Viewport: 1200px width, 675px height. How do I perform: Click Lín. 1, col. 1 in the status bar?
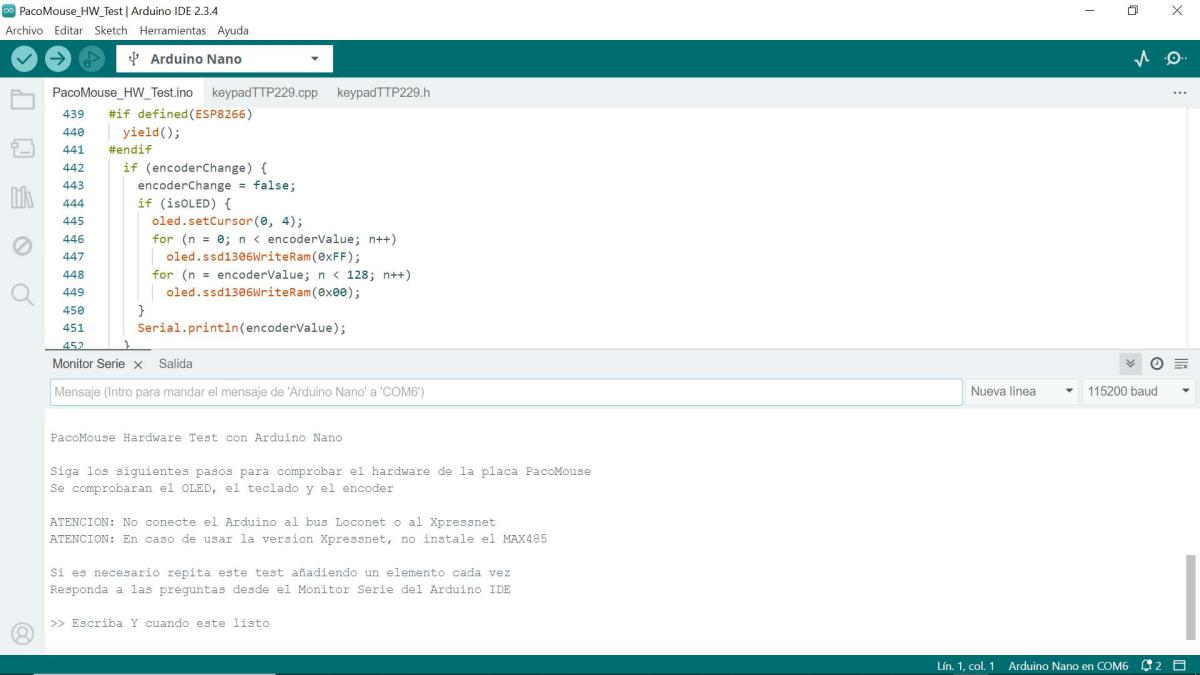pyautogui.click(x=965, y=666)
